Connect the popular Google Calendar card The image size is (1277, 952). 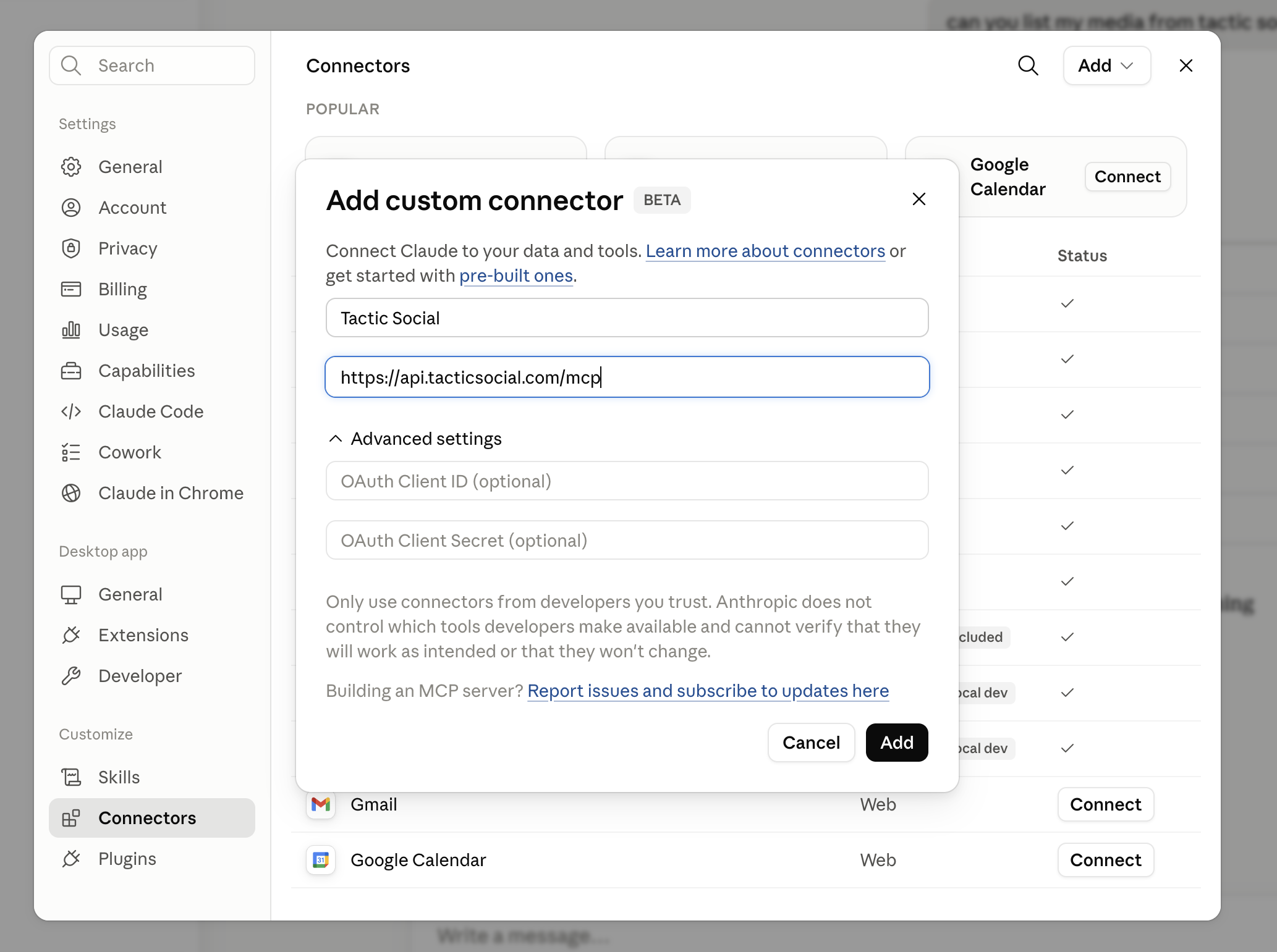[x=1127, y=177]
